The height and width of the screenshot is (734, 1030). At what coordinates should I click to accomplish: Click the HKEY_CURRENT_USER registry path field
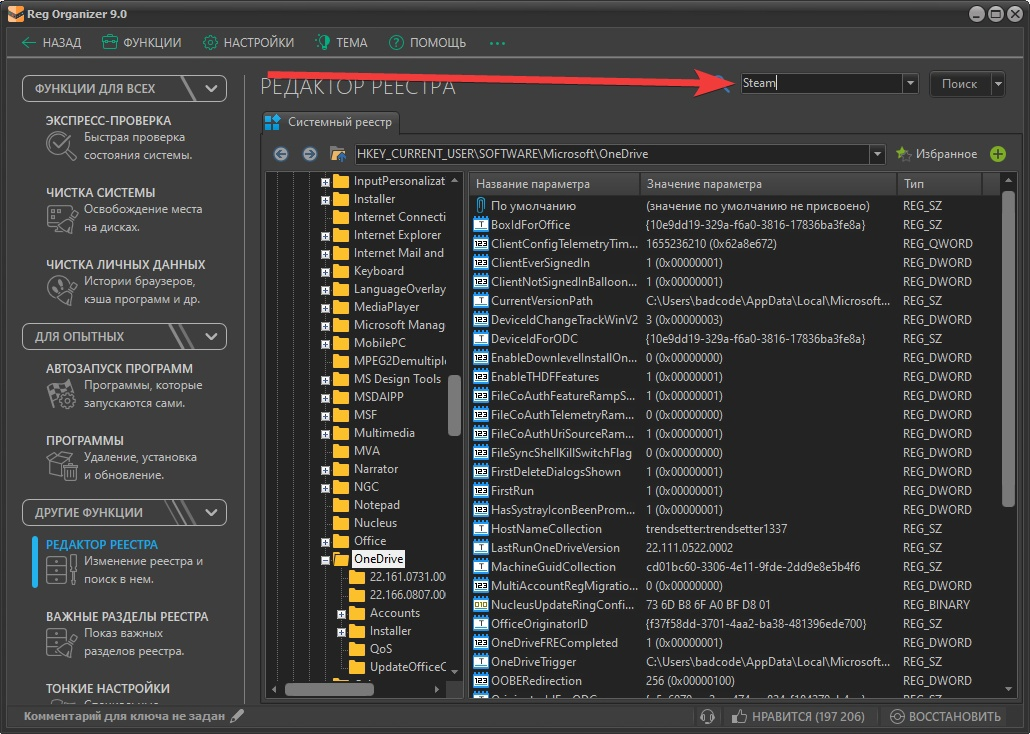tap(612, 154)
